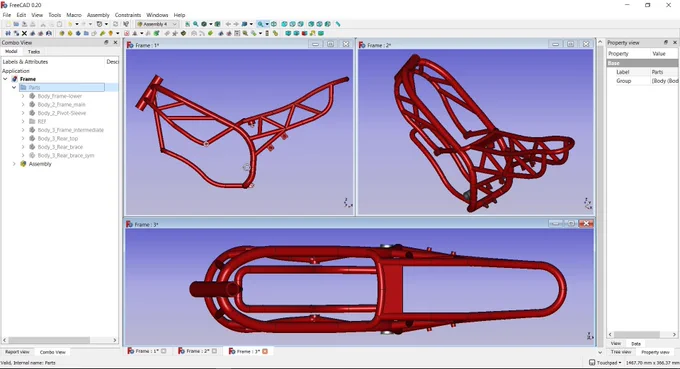Click the Left view cube icon
The width and height of the screenshot is (680, 369).
pos(327,24)
